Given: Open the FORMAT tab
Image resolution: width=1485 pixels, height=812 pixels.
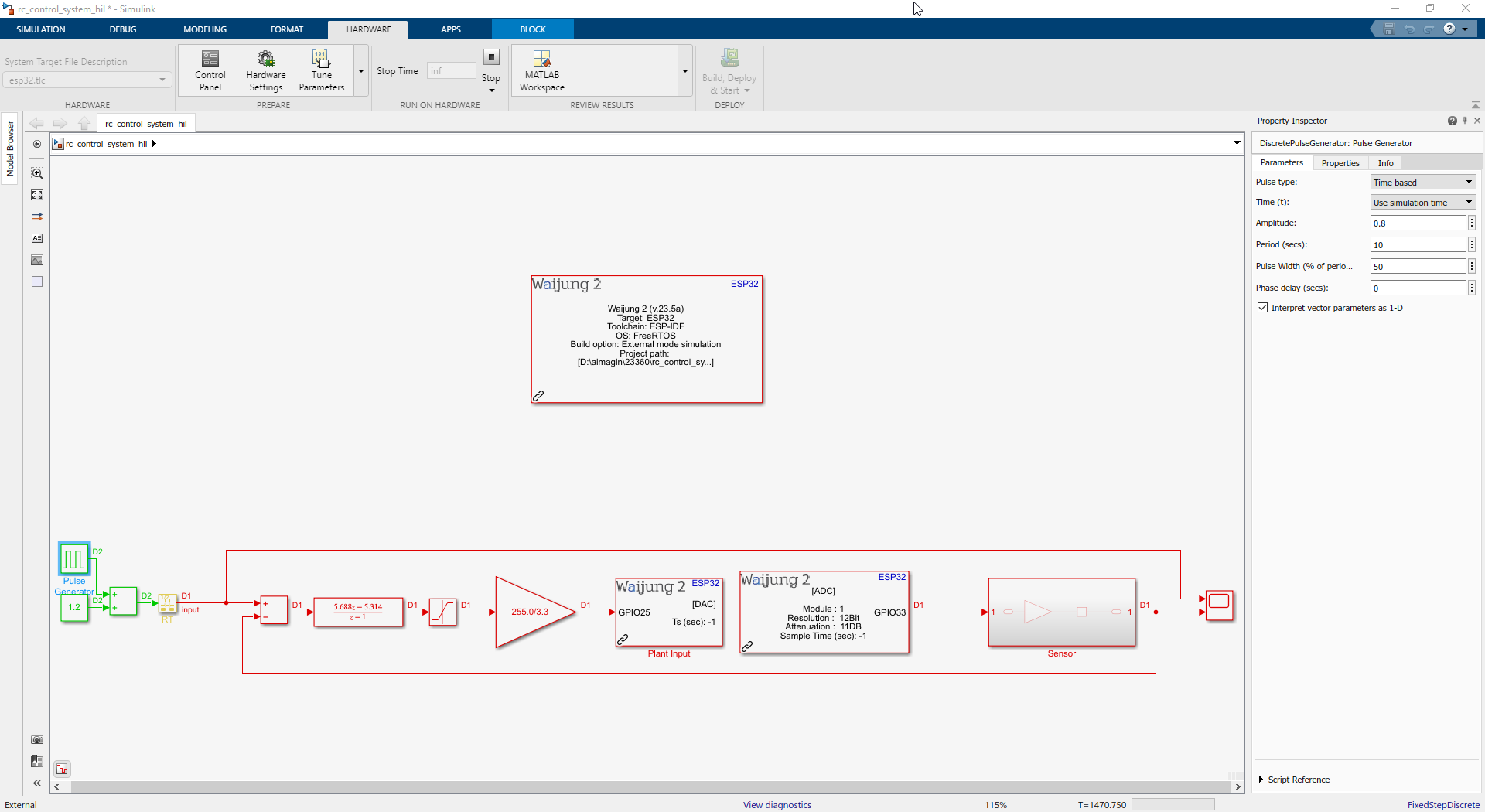Looking at the screenshot, I should (x=287, y=29).
